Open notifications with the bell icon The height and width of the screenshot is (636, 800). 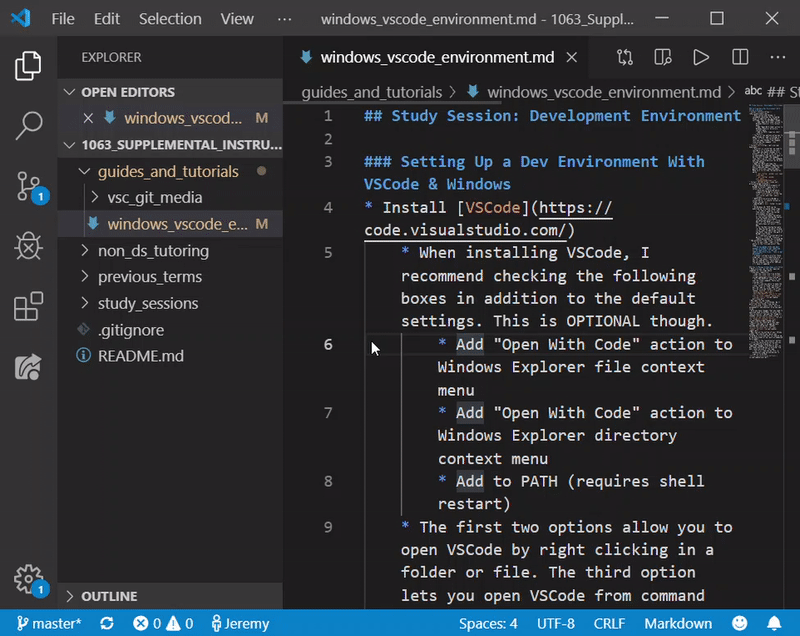click(x=774, y=623)
